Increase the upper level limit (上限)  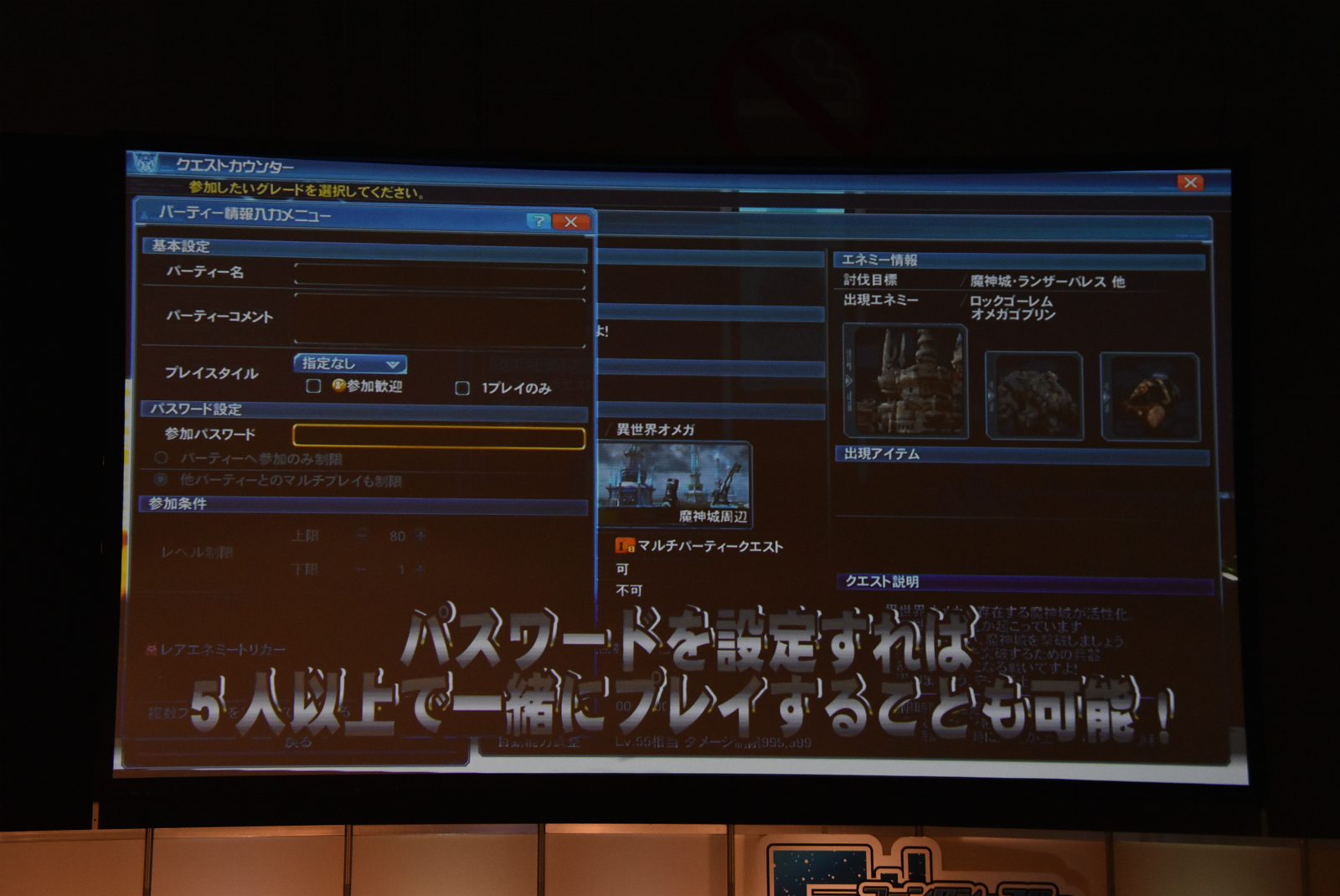pos(420,535)
